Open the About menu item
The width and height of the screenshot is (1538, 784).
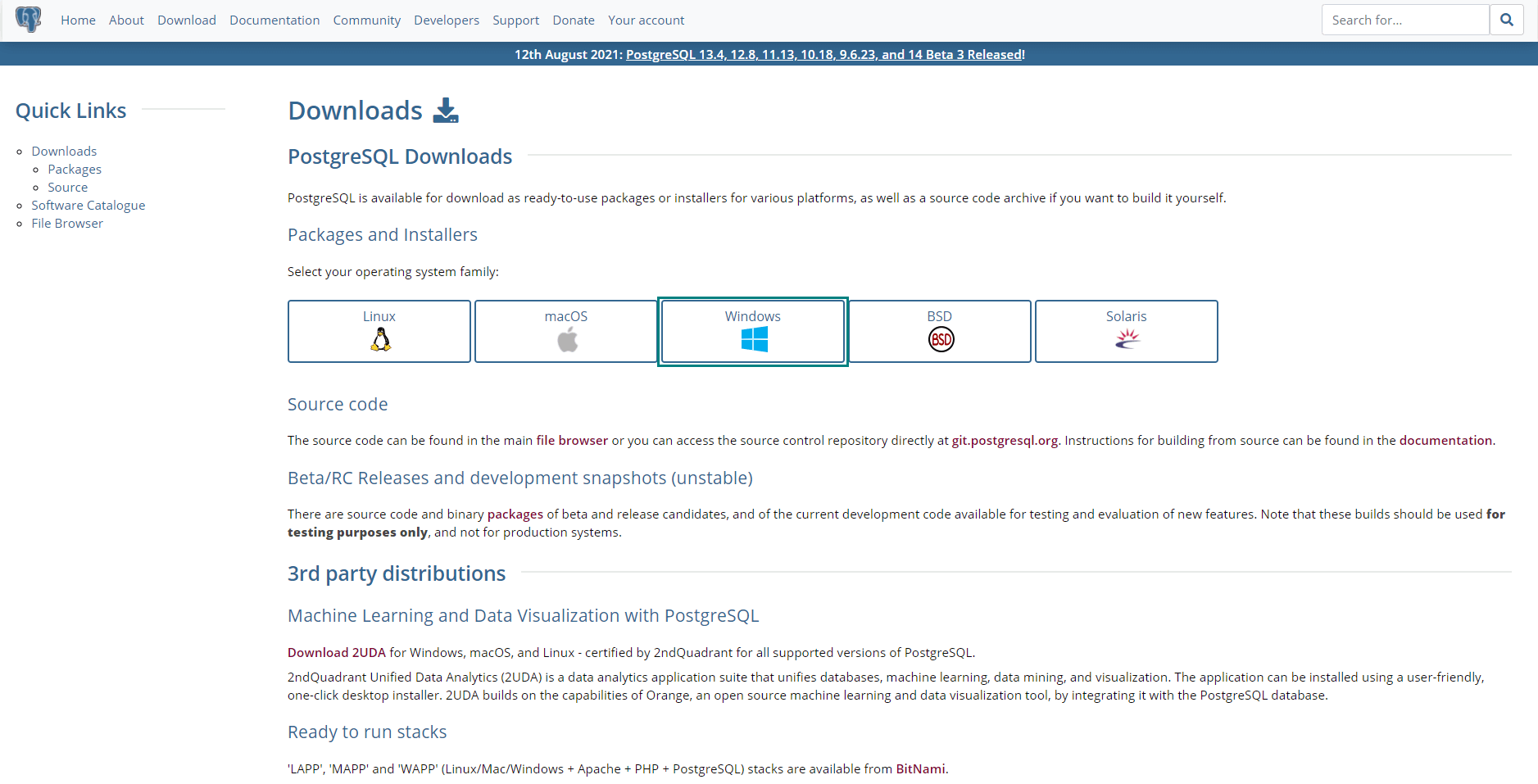pyautogui.click(x=126, y=20)
